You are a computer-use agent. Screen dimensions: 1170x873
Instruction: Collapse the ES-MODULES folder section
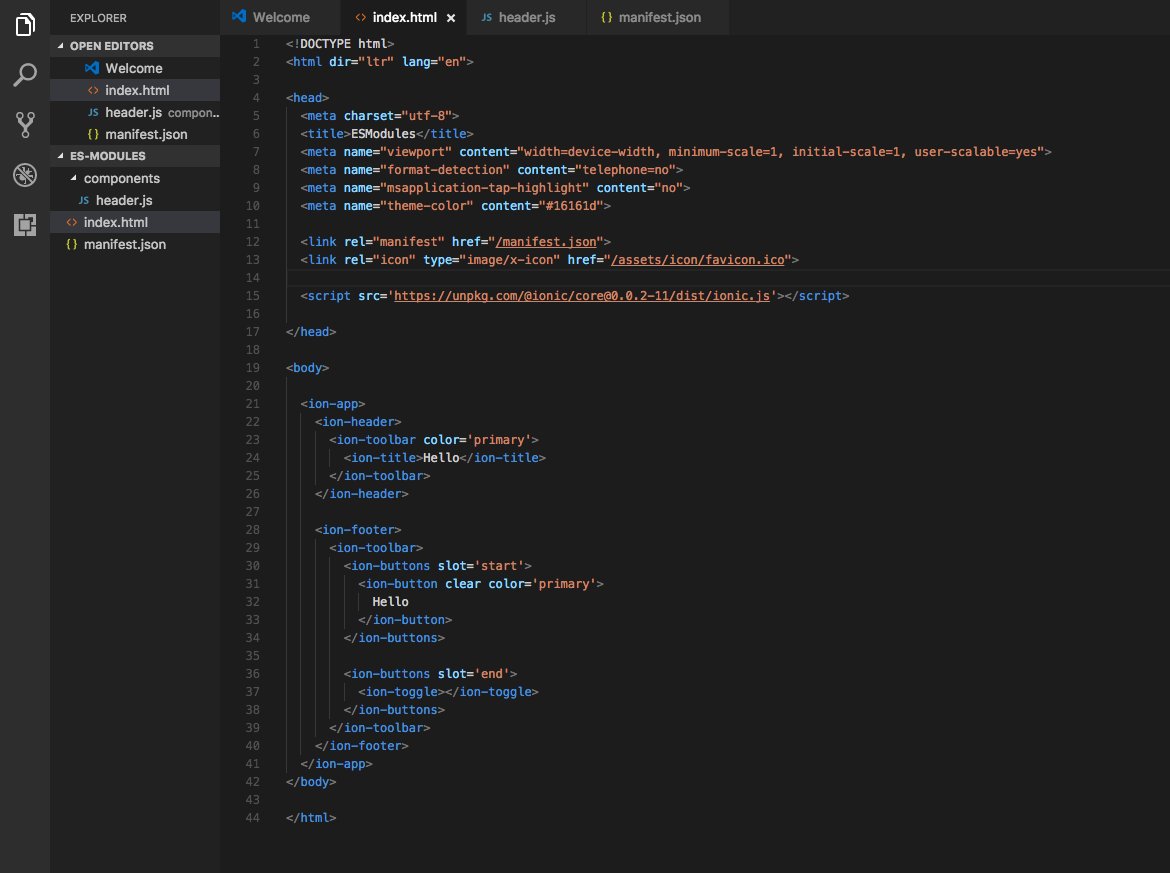pos(60,156)
